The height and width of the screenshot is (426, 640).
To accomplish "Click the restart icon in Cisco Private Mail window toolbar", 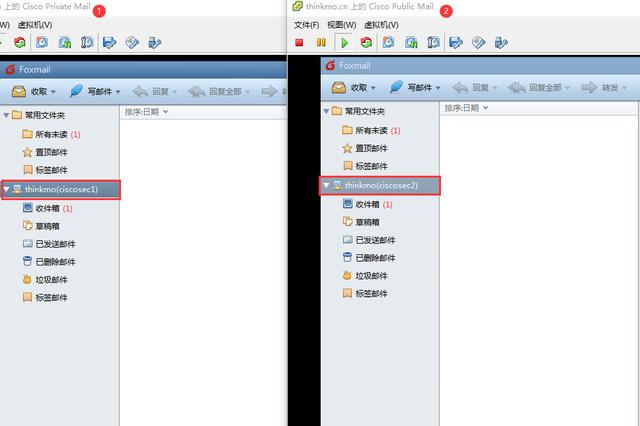I will pyautogui.click(x=20, y=42).
